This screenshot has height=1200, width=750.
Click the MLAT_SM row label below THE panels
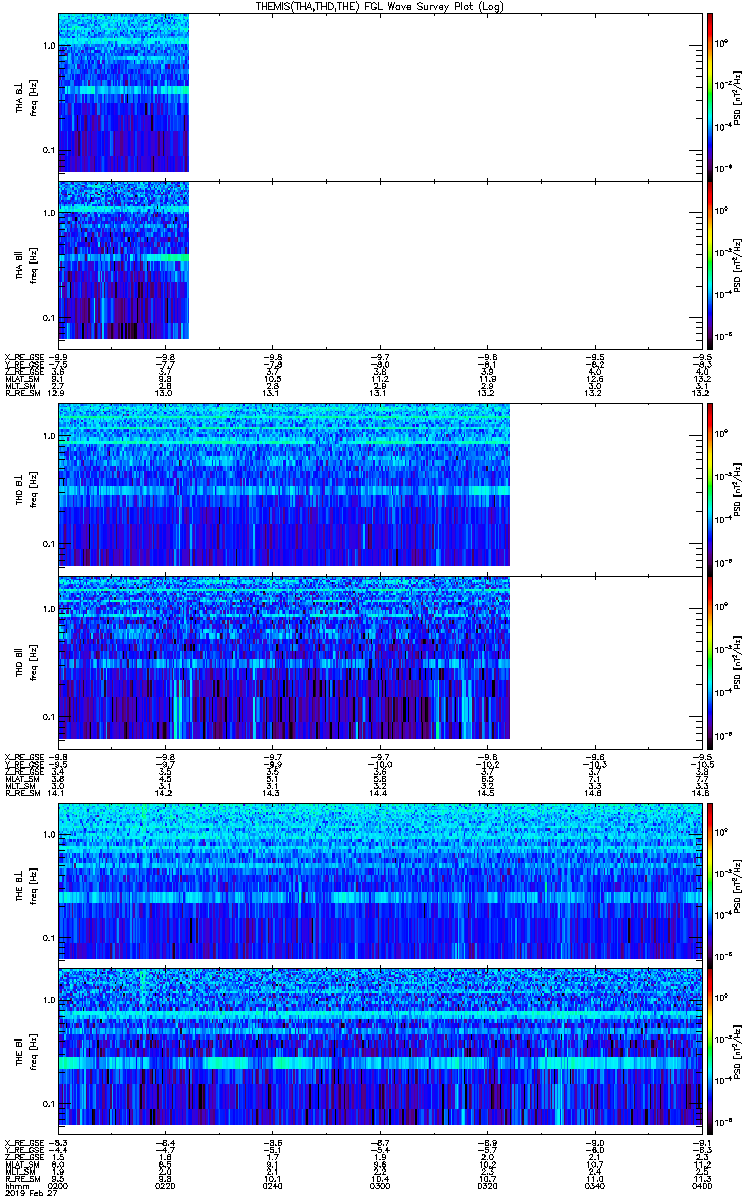24,1165
